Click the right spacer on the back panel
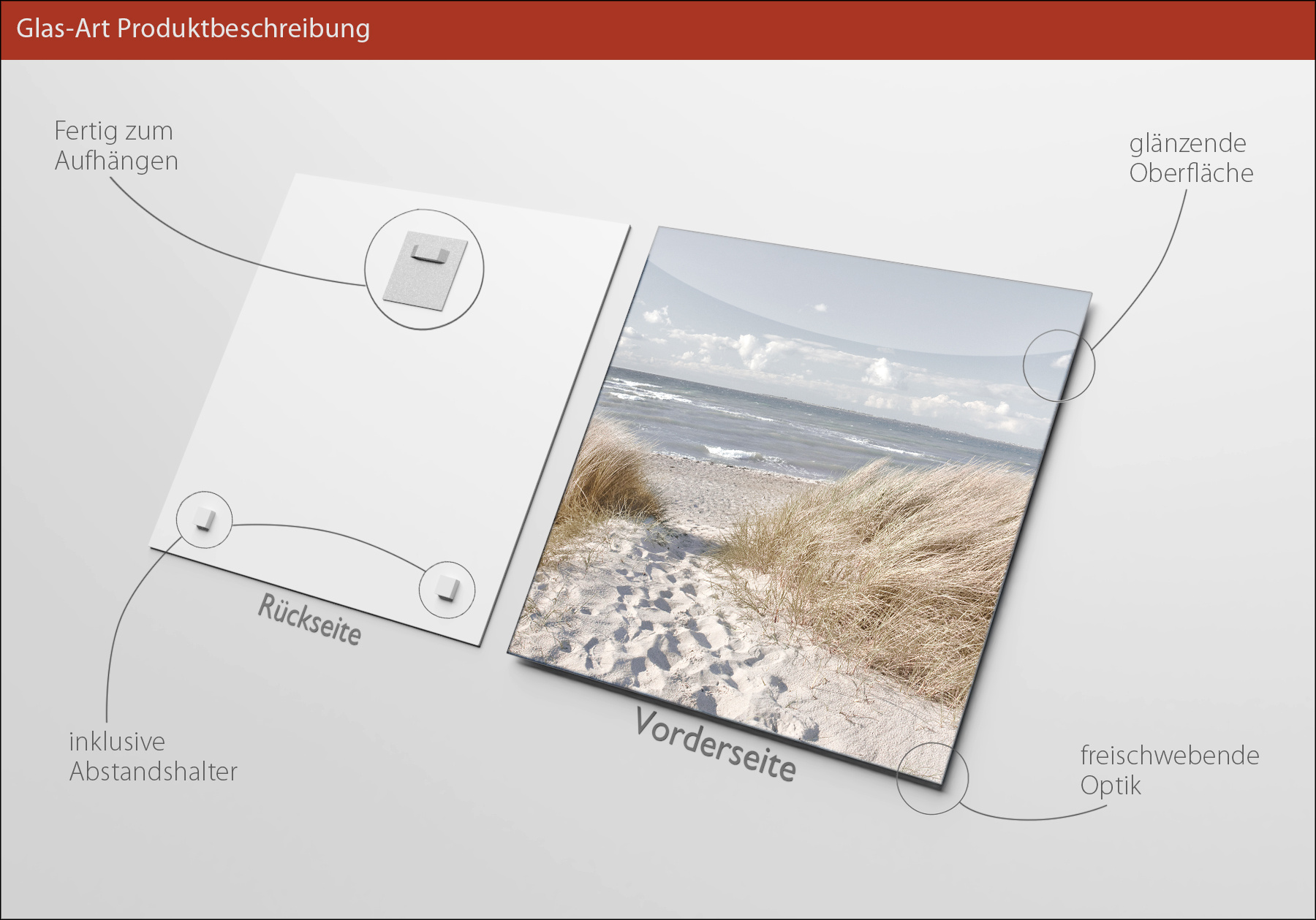The height and width of the screenshot is (920, 1316). [447, 588]
